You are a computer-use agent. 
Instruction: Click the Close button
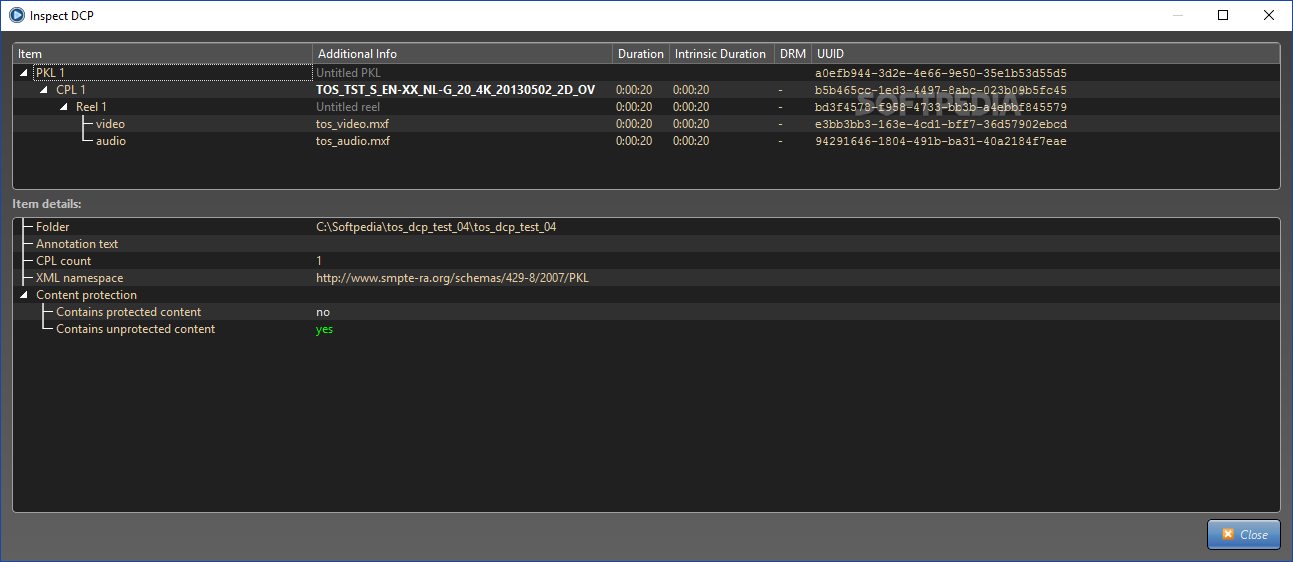[x=1243, y=534]
